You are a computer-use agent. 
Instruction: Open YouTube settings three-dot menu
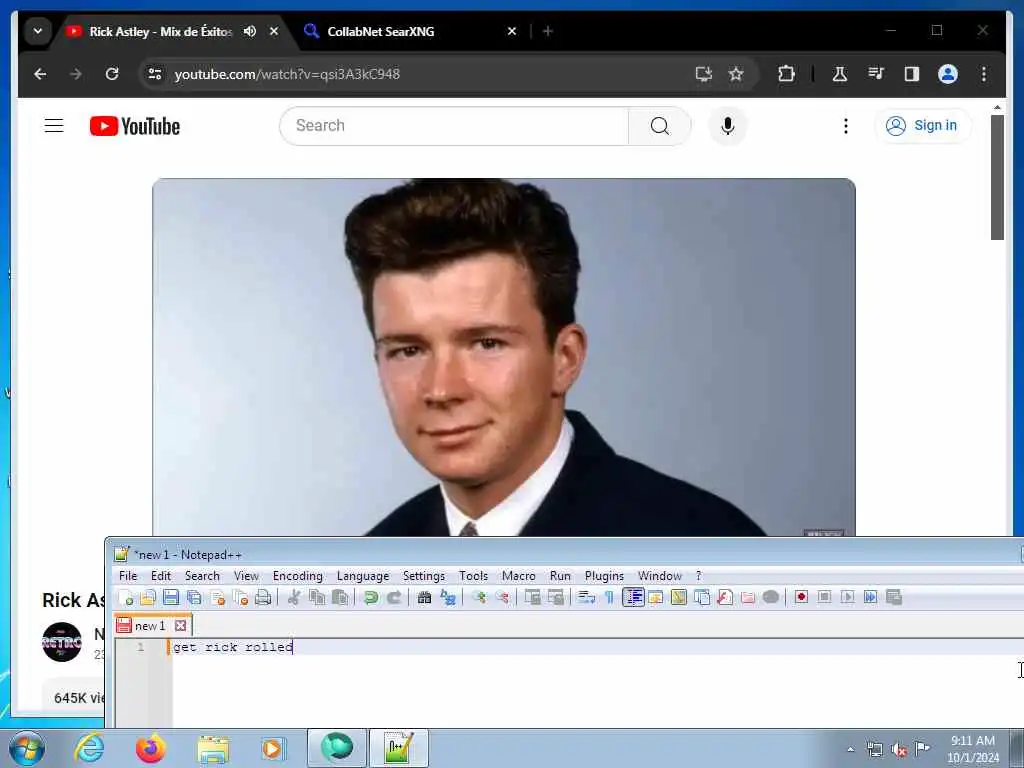coord(846,125)
